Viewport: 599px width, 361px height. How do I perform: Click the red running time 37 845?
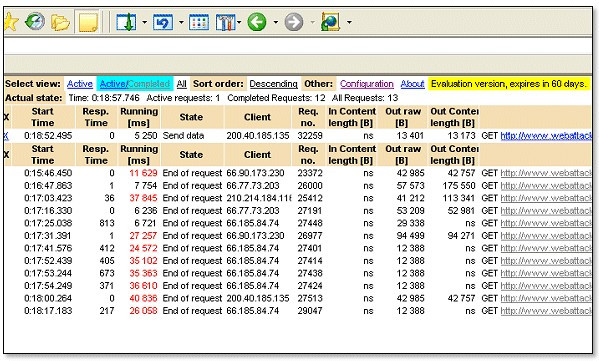click(143, 198)
